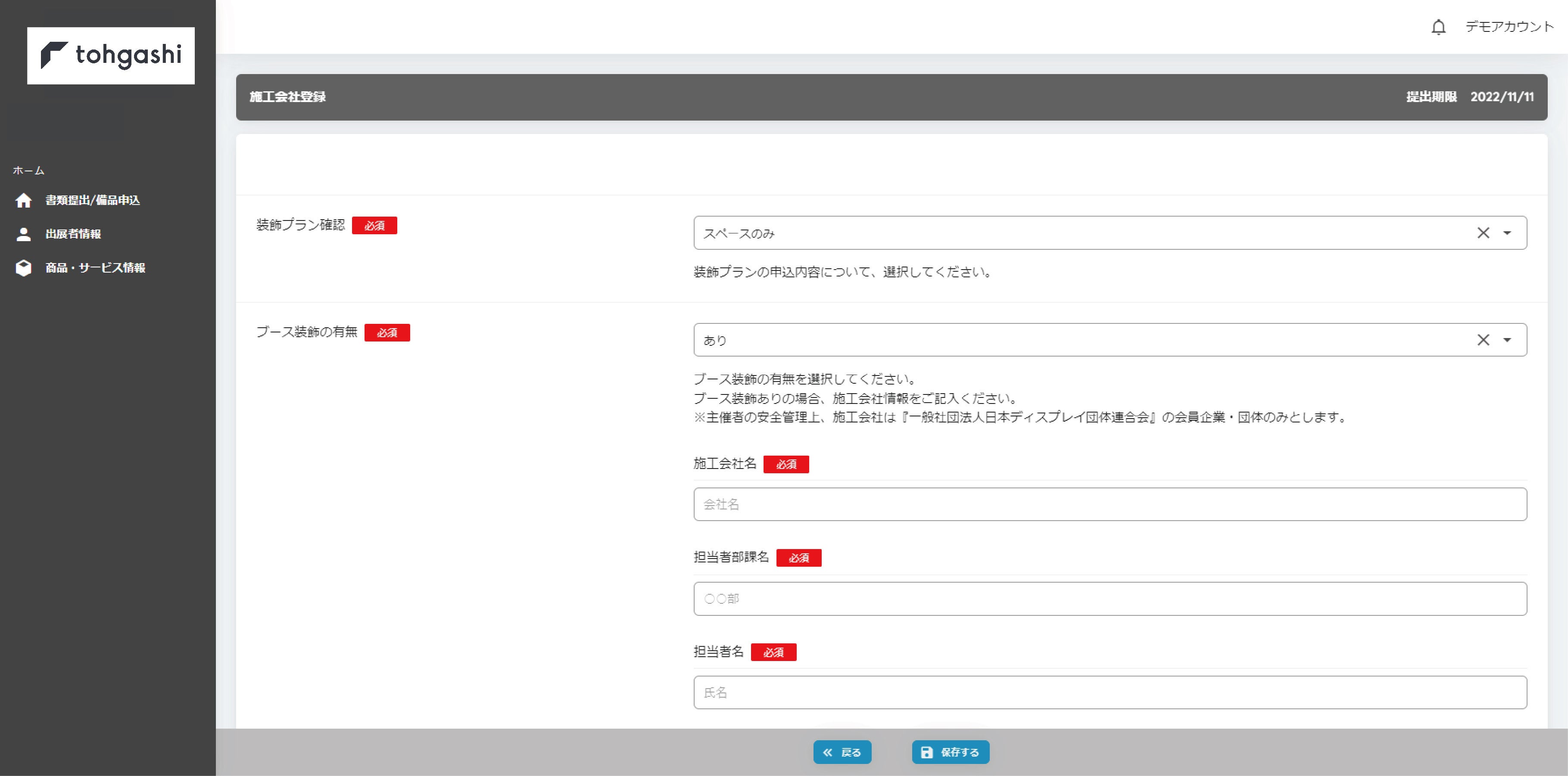The height and width of the screenshot is (776, 1568).
Task: Click the double-chevron back icon
Action: pyautogui.click(x=827, y=752)
